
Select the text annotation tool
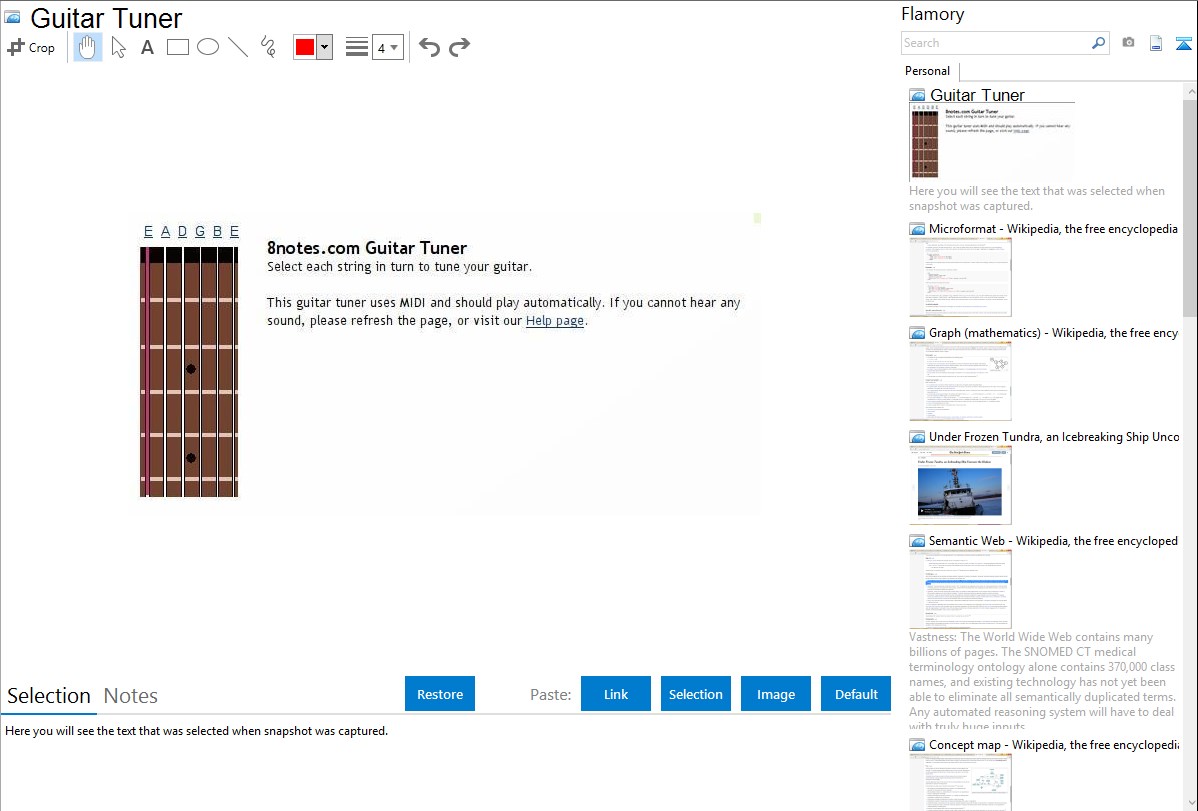click(x=147, y=47)
